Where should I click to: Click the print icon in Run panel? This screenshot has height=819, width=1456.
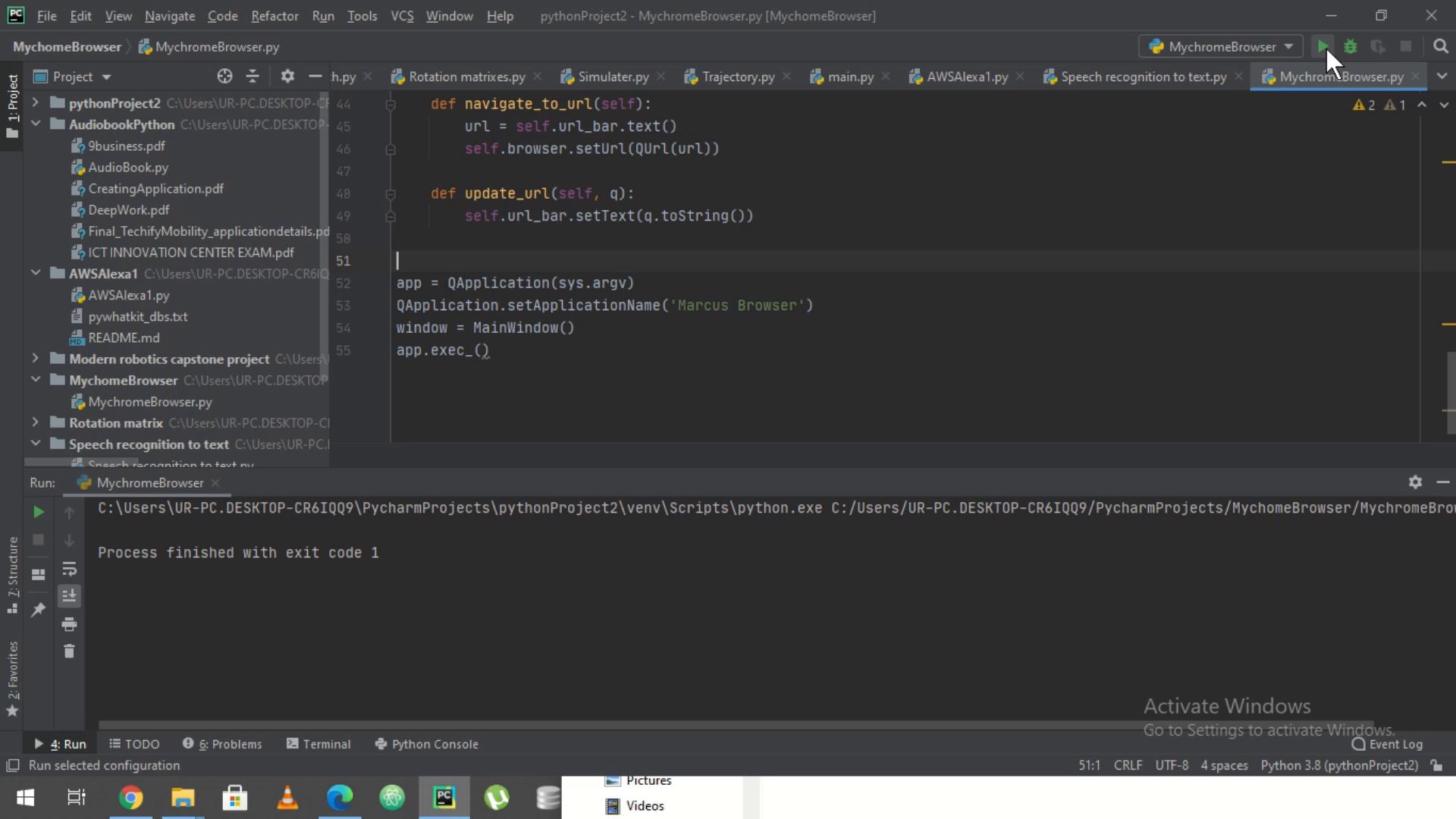click(x=69, y=624)
